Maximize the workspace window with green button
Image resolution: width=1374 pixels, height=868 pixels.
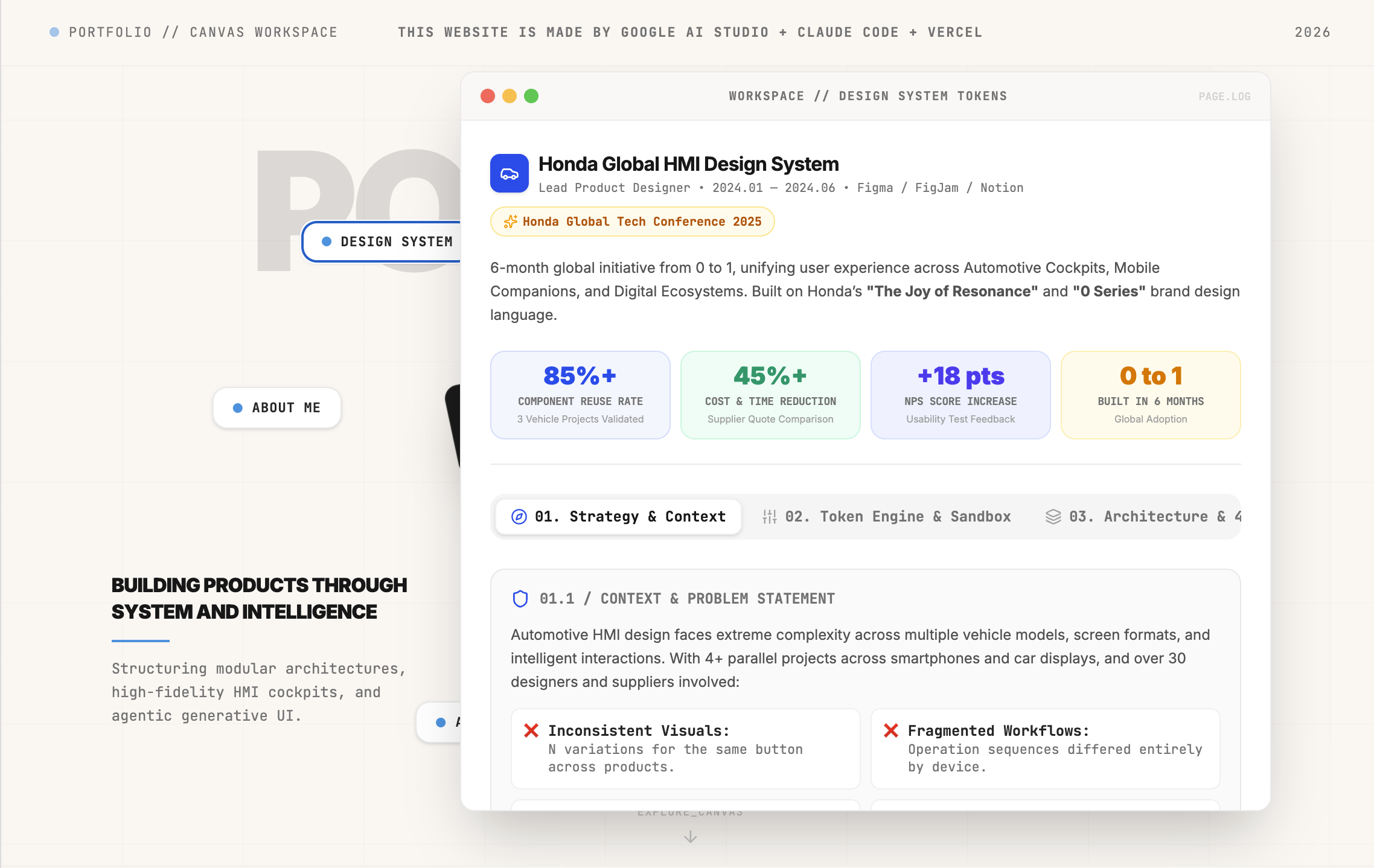[x=531, y=96]
